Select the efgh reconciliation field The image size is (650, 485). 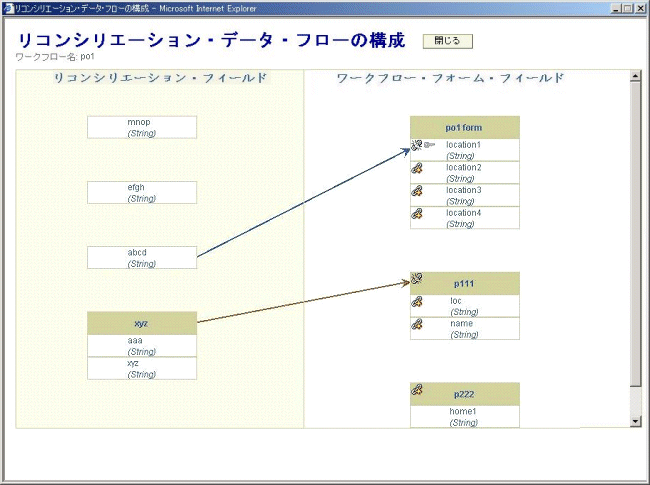pos(142,192)
